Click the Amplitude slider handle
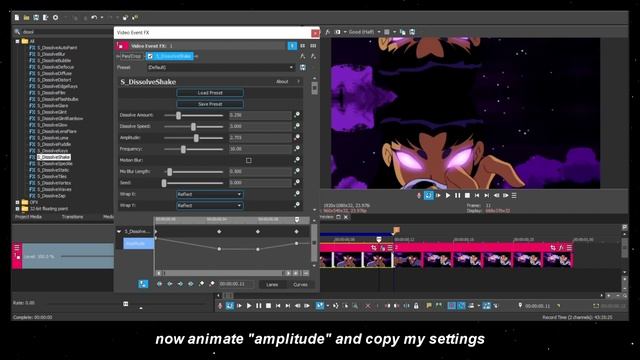 pyautogui.click(x=196, y=138)
